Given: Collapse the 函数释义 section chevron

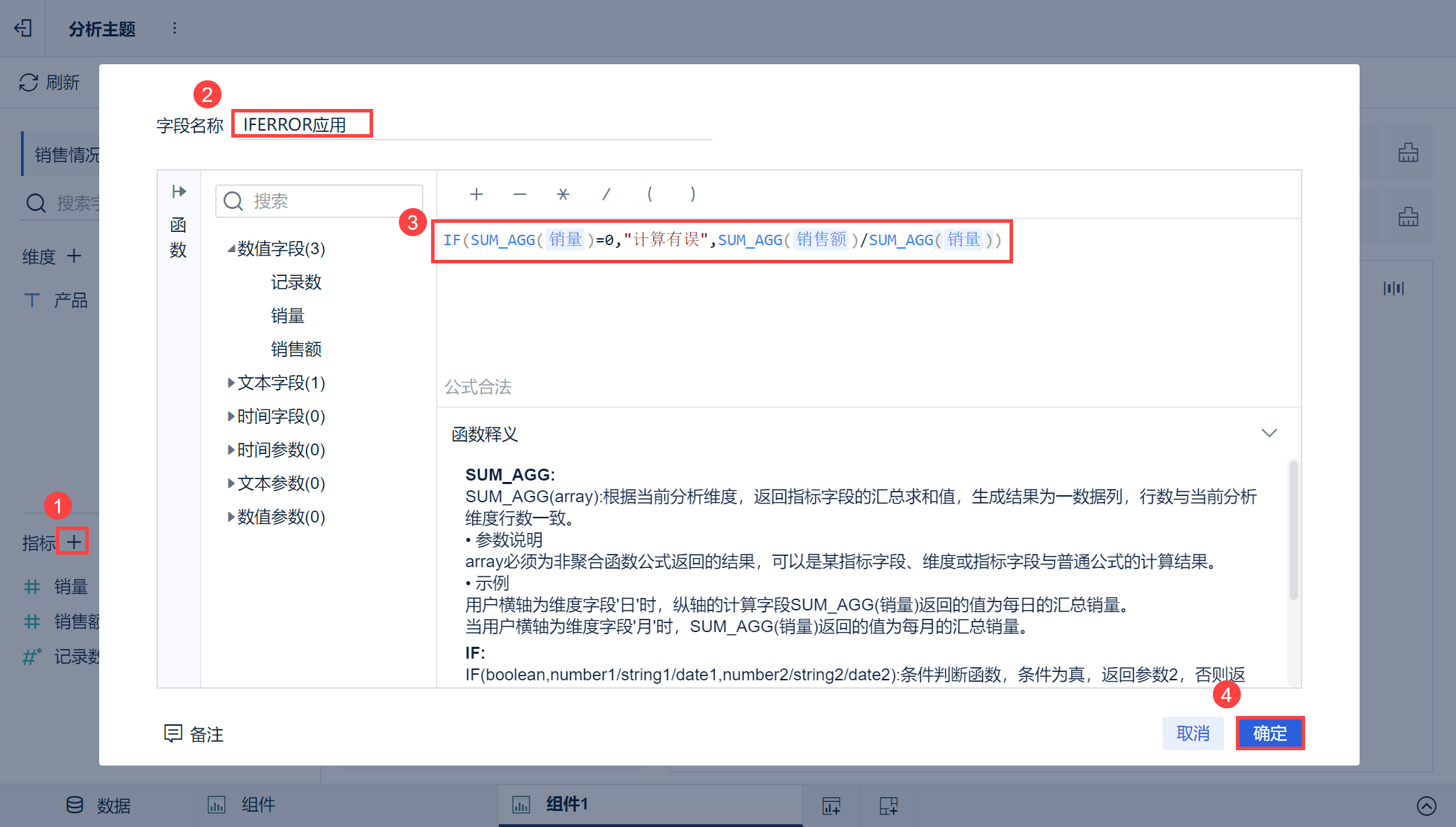Looking at the screenshot, I should point(1269,433).
